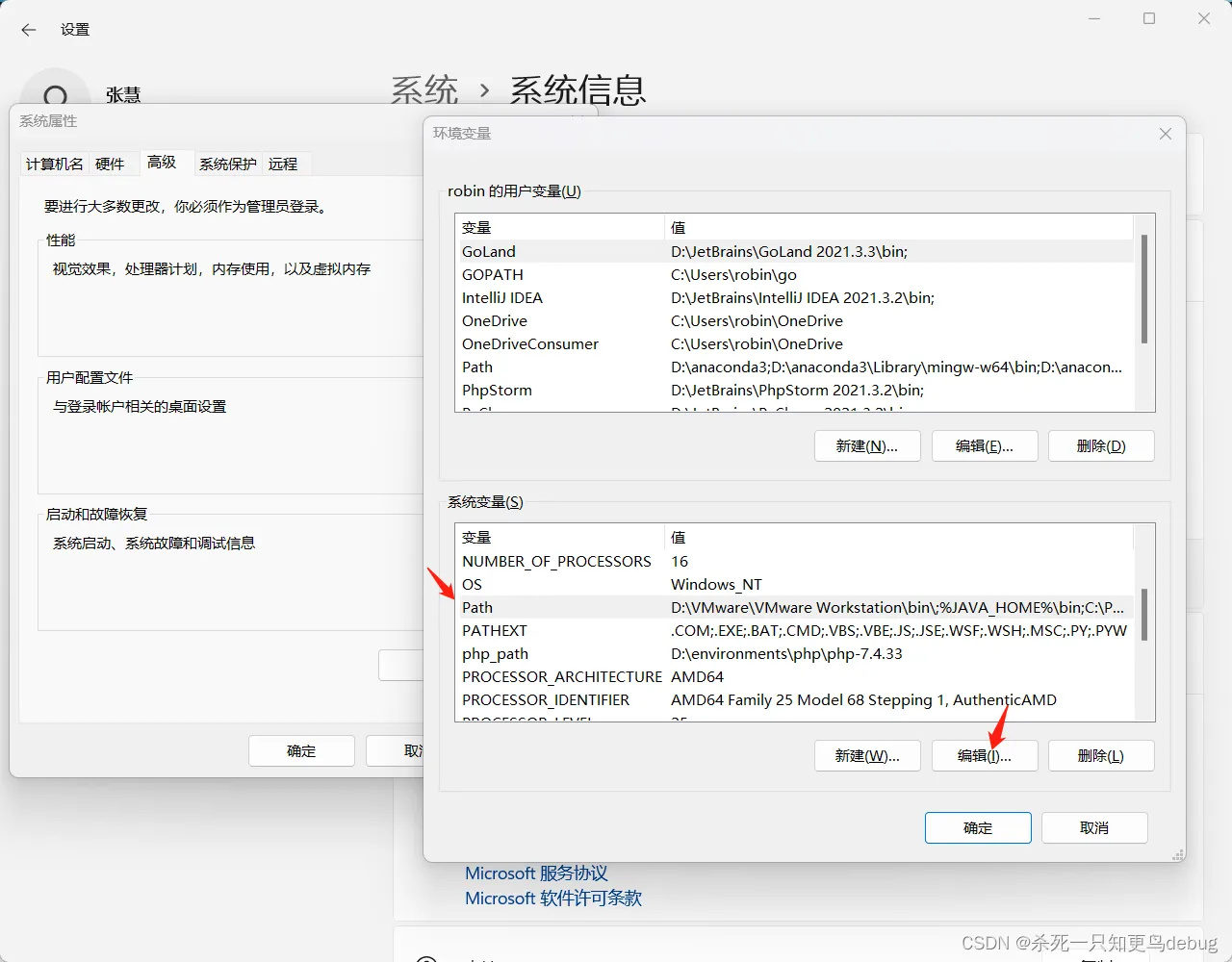Image resolution: width=1232 pixels, height=962 pixels.
Task: Select PhpStorm user variable row
Action: 795,390
